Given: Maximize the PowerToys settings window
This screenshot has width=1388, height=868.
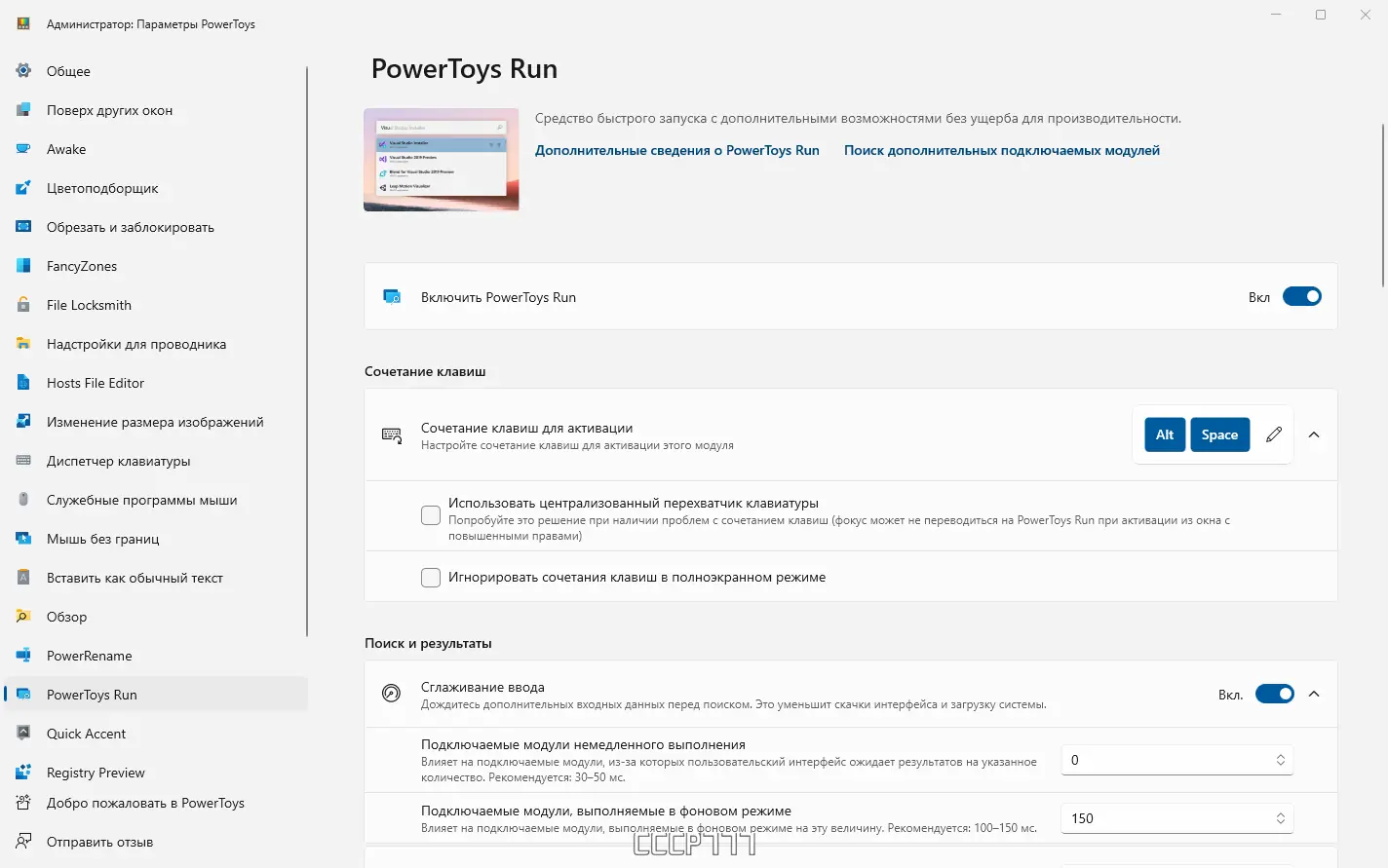Looking at the screenshot, I should tap(1321, 15).
